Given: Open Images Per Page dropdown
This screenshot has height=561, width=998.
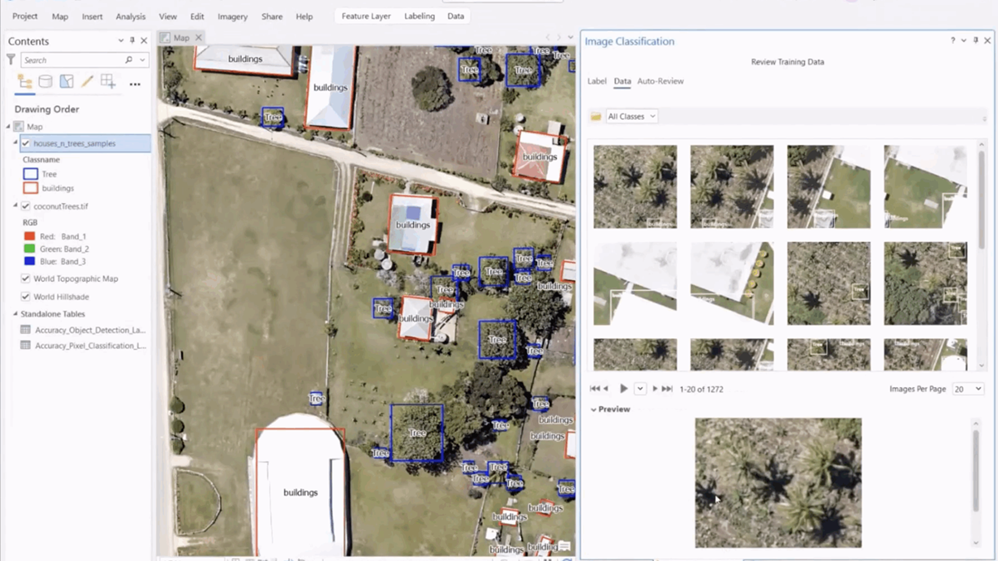Looking at the screenshot, I should click(967, 388).
